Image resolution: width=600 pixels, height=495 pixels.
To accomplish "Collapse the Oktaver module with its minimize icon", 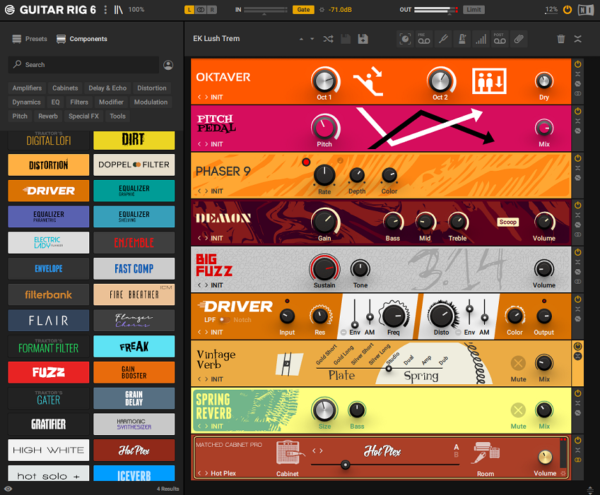I will 578,74.
